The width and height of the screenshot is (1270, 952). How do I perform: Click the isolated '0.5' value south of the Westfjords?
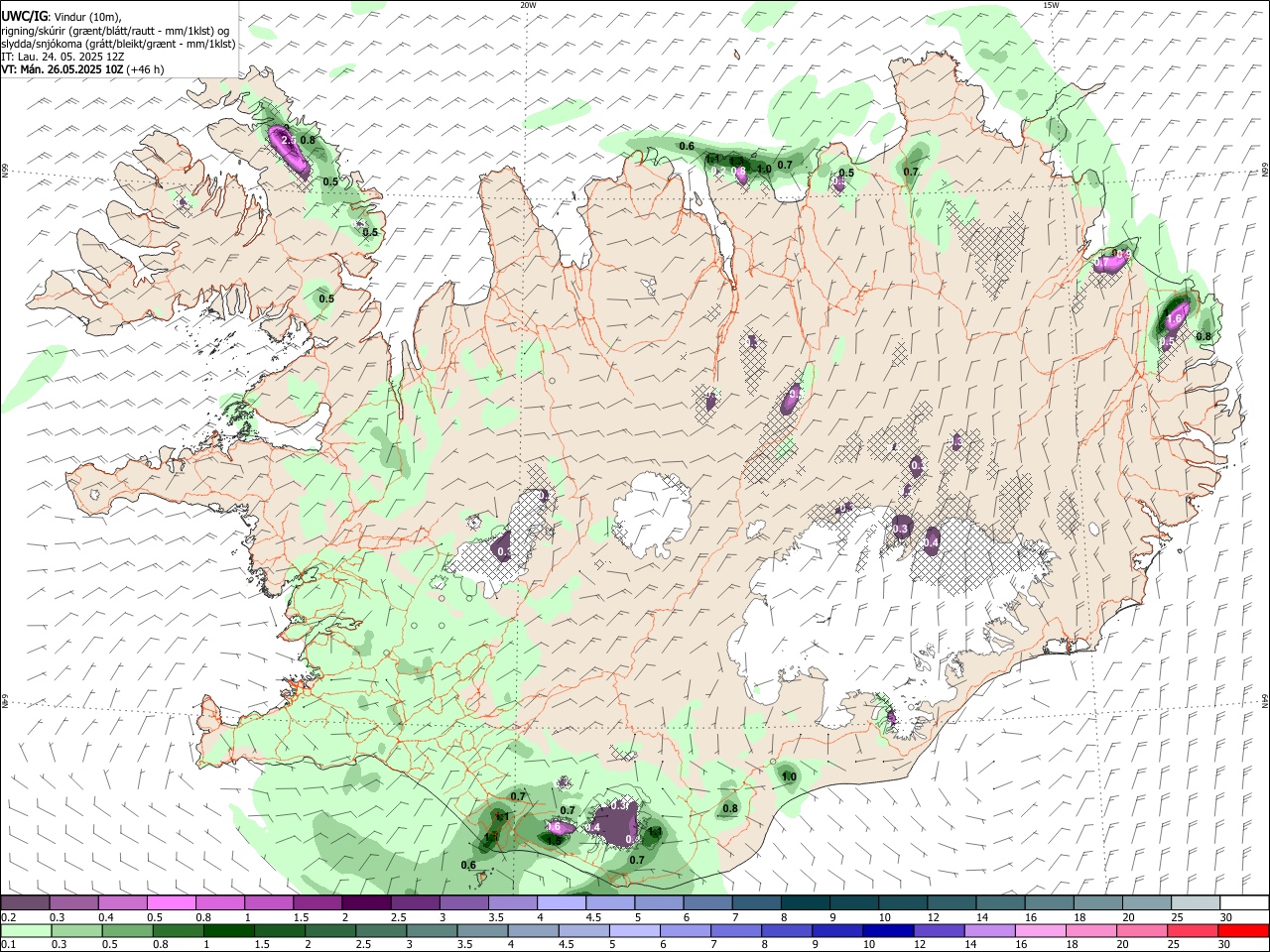(325, 299)
